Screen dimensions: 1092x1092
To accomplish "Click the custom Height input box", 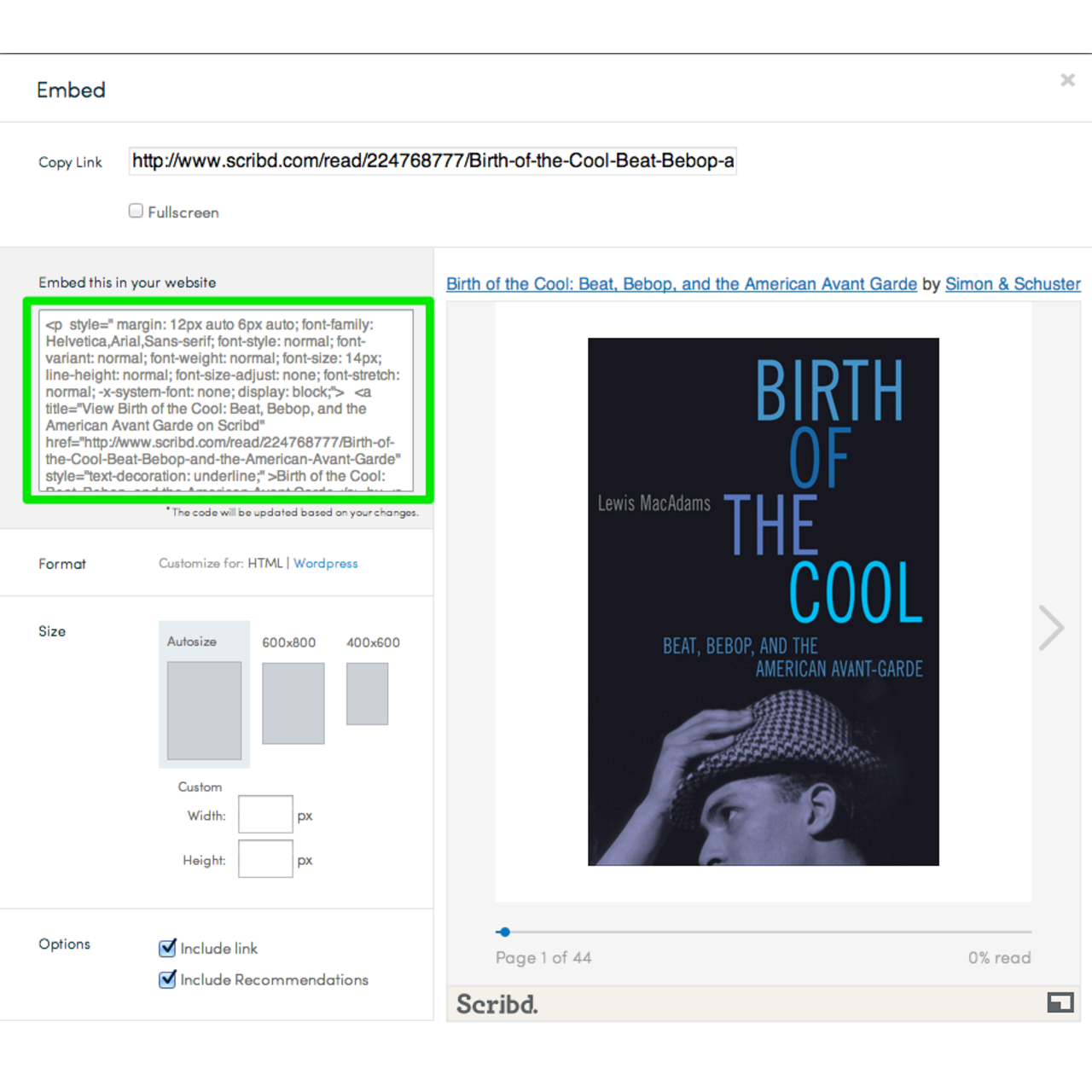I will [x=265, y=858].
